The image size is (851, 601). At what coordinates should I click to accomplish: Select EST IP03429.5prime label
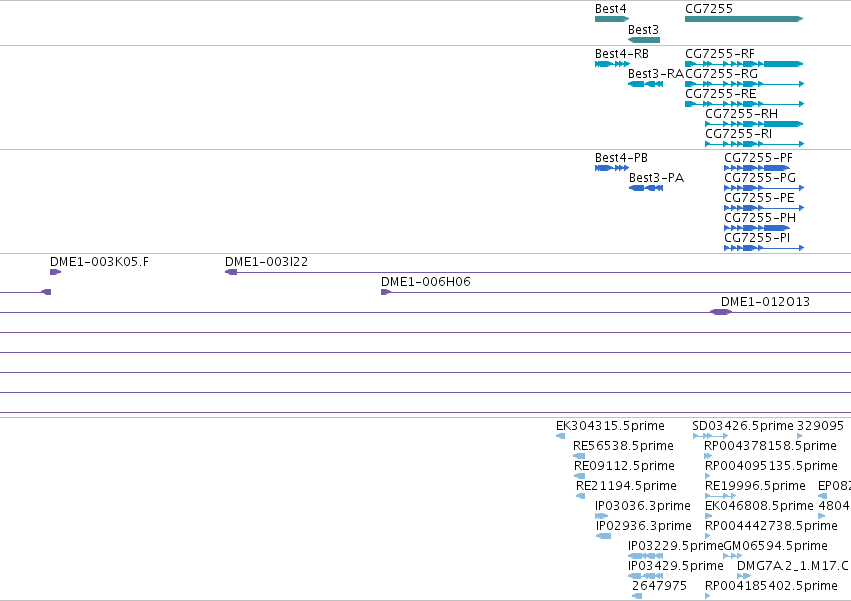pyautogui.click(x=676, y=566)
